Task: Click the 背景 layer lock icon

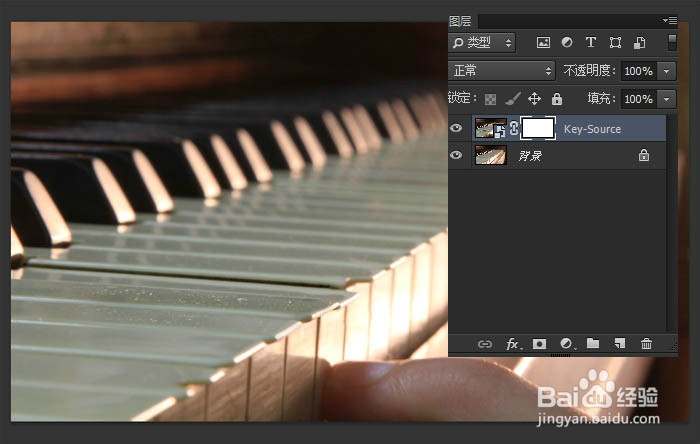Action: tap(643, 155)
